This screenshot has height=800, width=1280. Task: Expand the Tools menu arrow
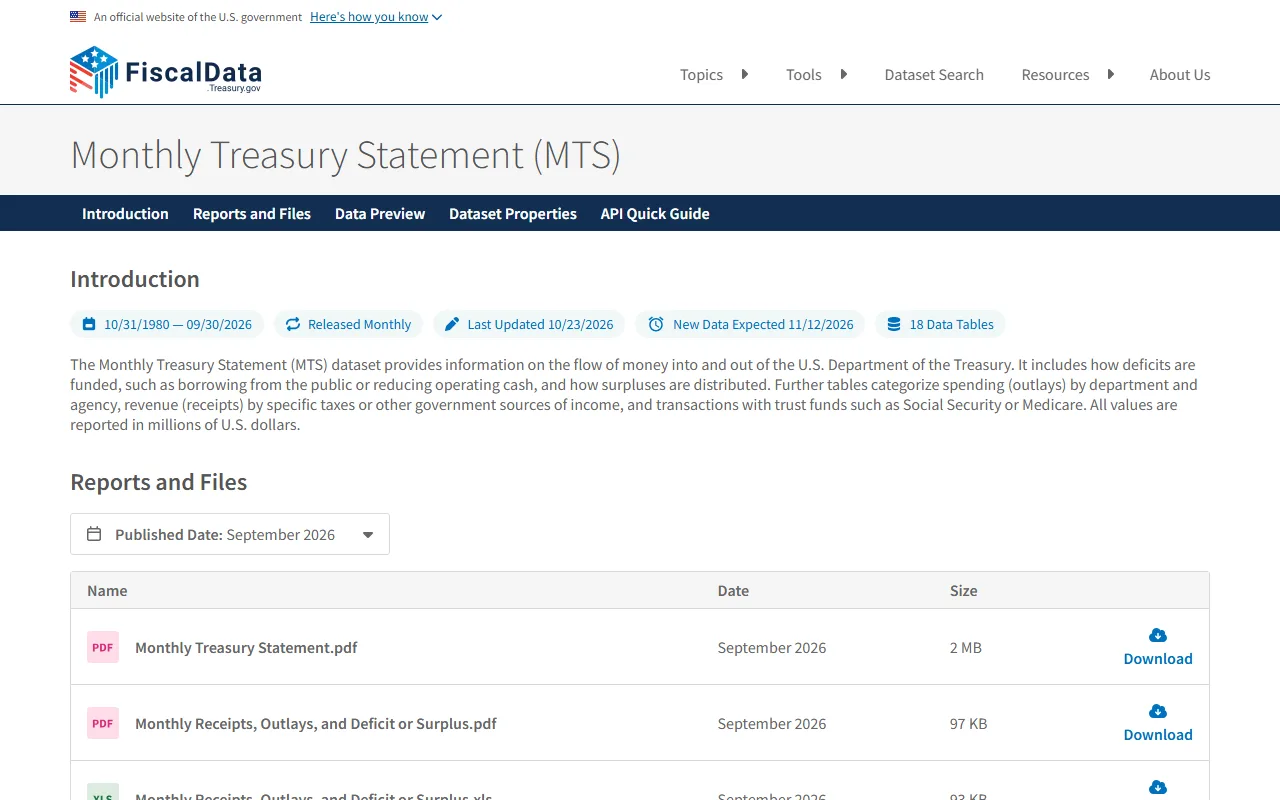(843, 74)
